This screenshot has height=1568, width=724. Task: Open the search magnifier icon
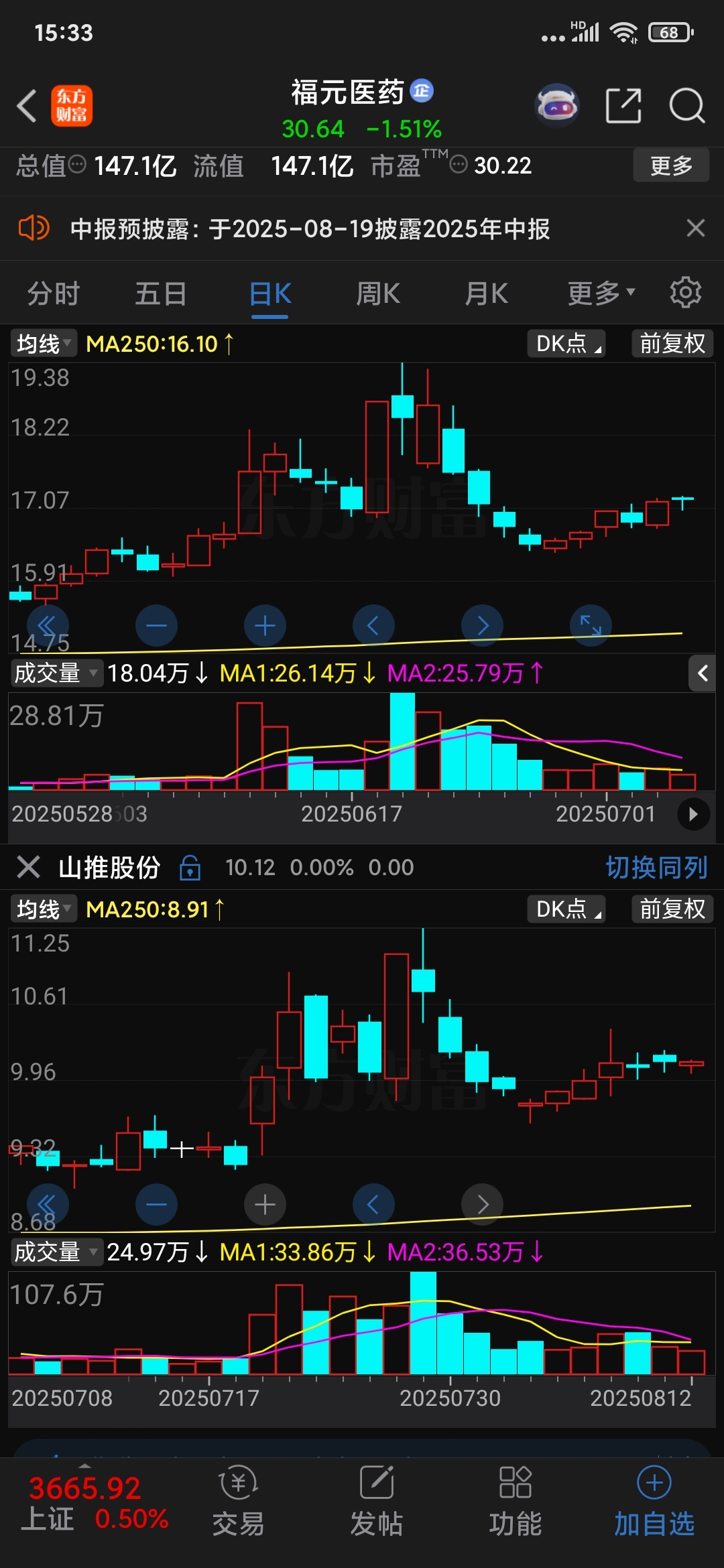point(687,106)
